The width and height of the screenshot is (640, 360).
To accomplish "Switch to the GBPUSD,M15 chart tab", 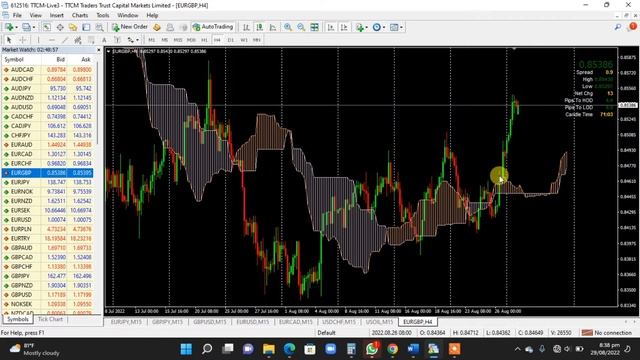I will pyautogui.click(x=209, y=322).
